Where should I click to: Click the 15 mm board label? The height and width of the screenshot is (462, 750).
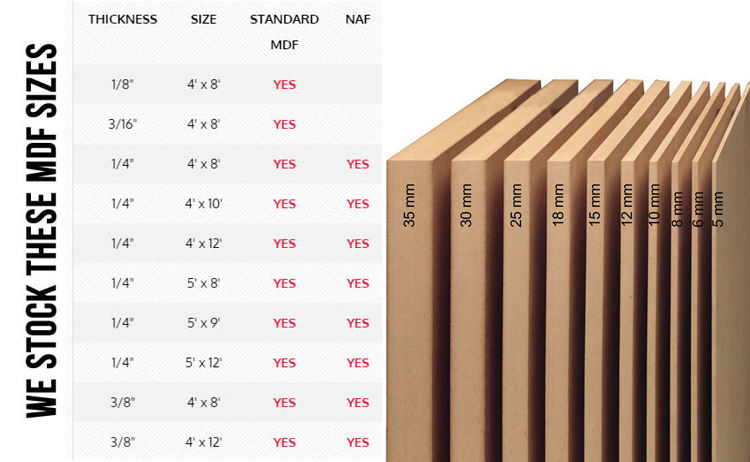(595, 204)
